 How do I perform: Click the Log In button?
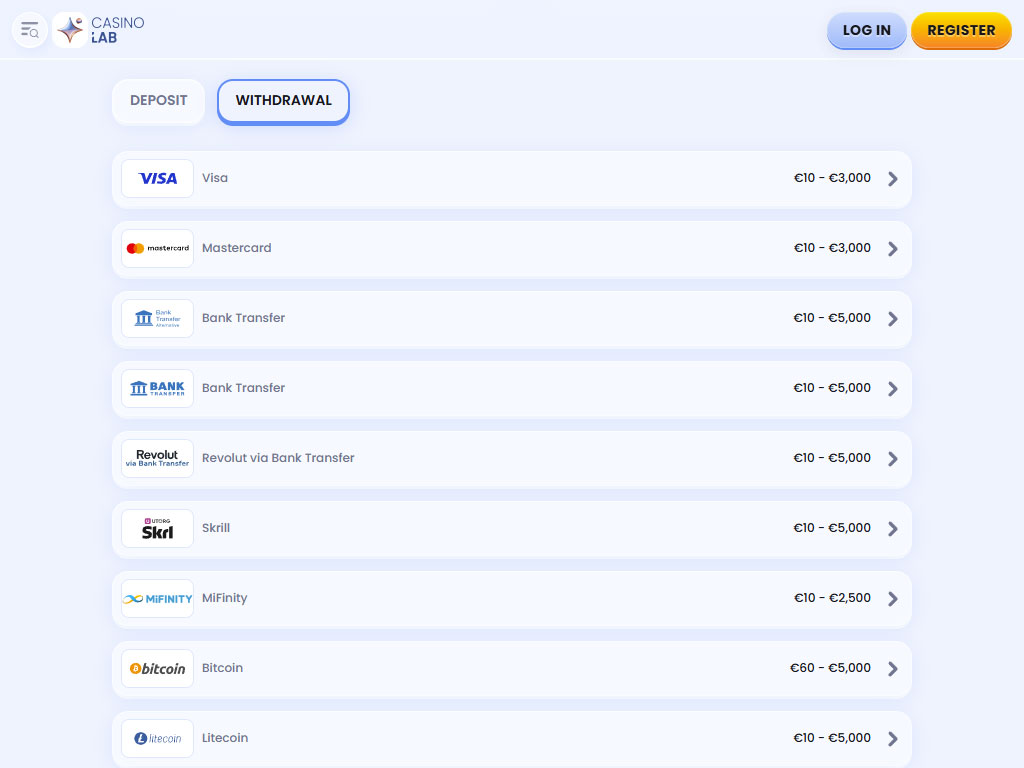pyautogui.click(x=867, y=30)
